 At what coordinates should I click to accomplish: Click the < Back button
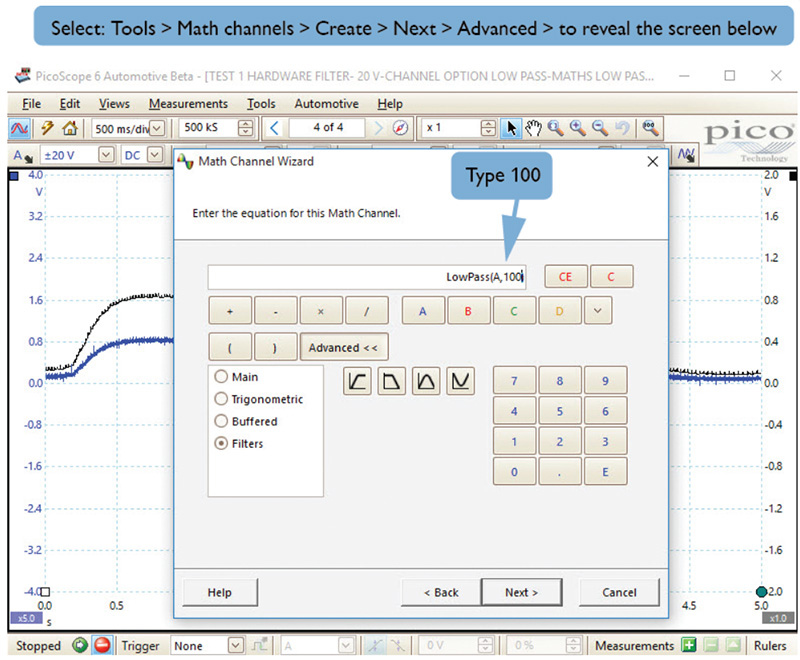(441, 592)
